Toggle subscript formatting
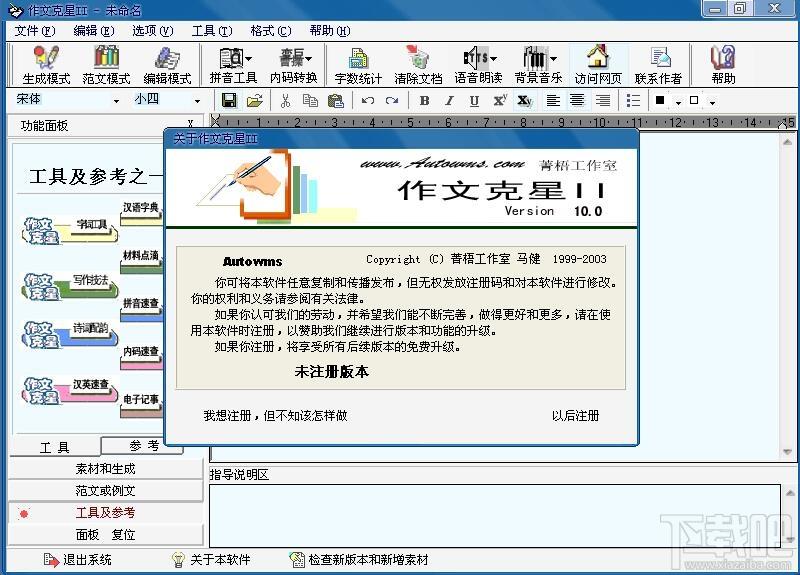 click(x=524, y=101)
